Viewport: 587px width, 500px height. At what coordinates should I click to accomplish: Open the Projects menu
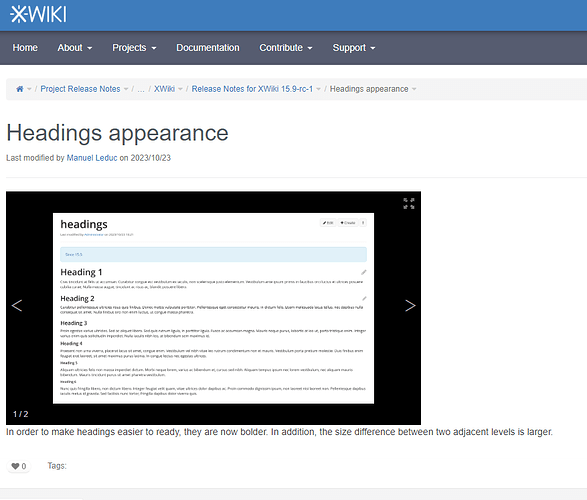point(134,48)
